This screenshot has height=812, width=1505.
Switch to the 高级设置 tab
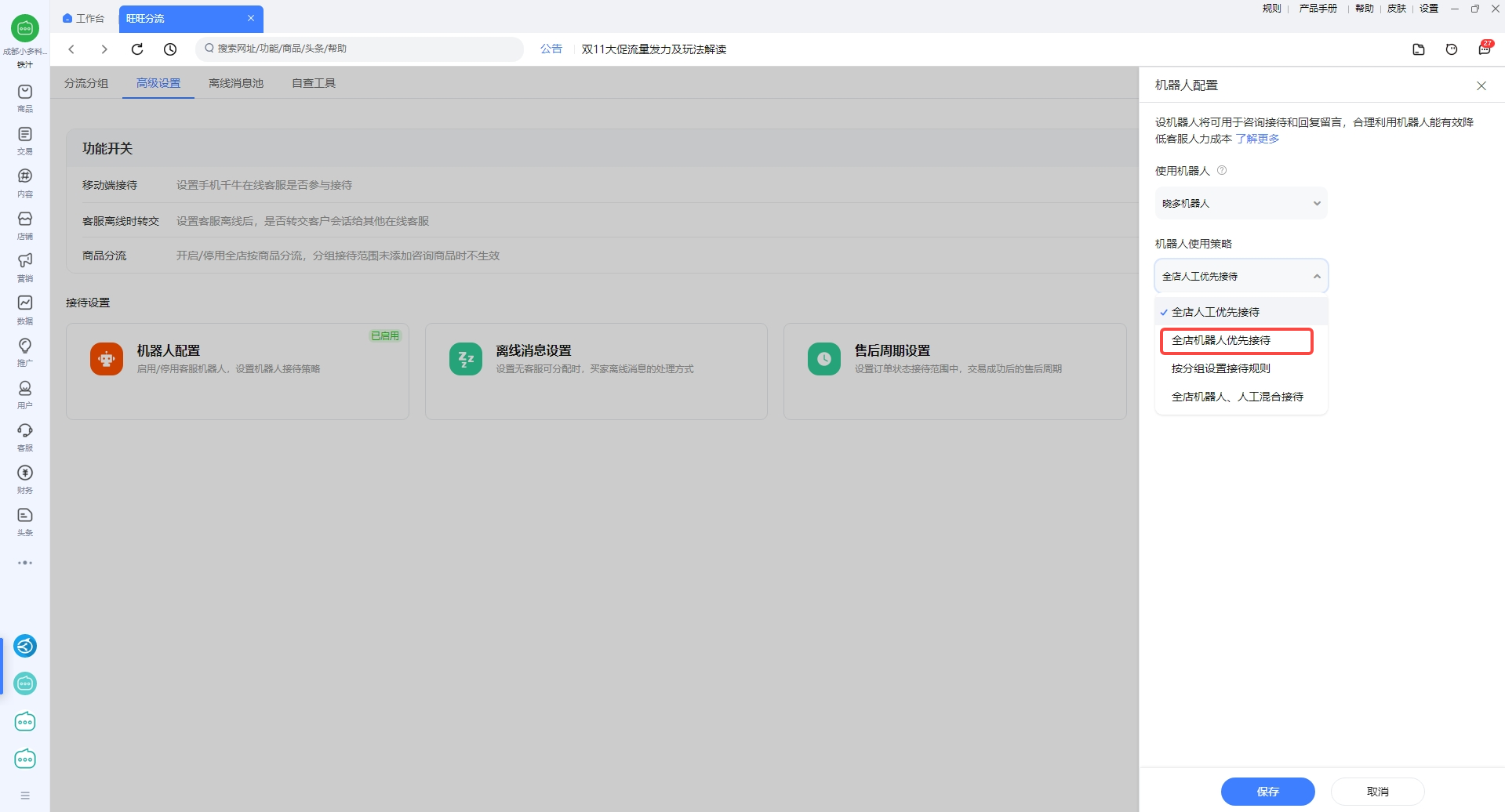[158, 83]
